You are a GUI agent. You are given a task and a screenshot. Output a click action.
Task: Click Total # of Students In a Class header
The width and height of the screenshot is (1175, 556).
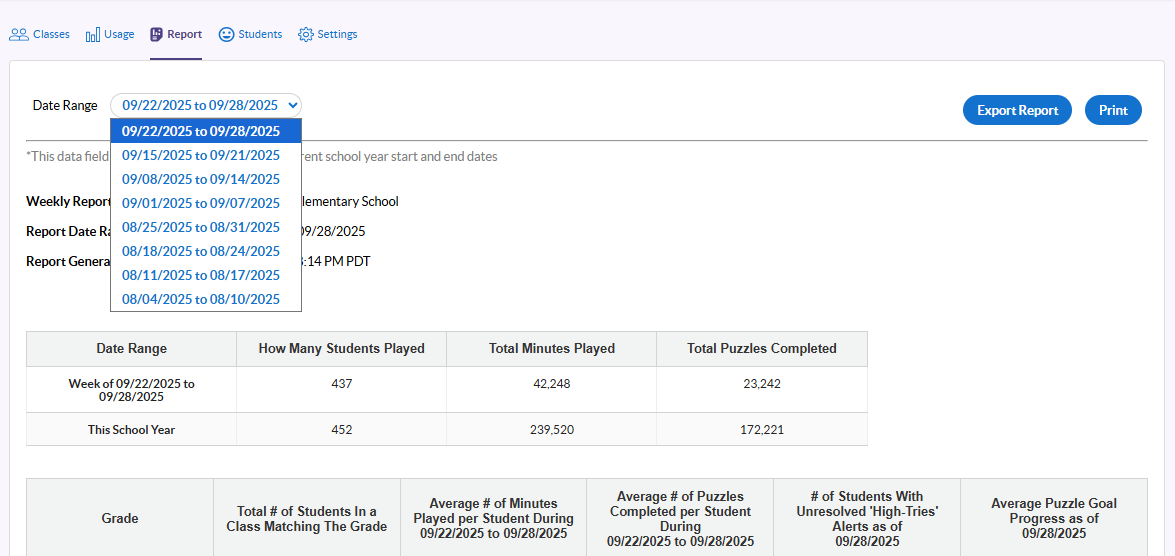306,519
